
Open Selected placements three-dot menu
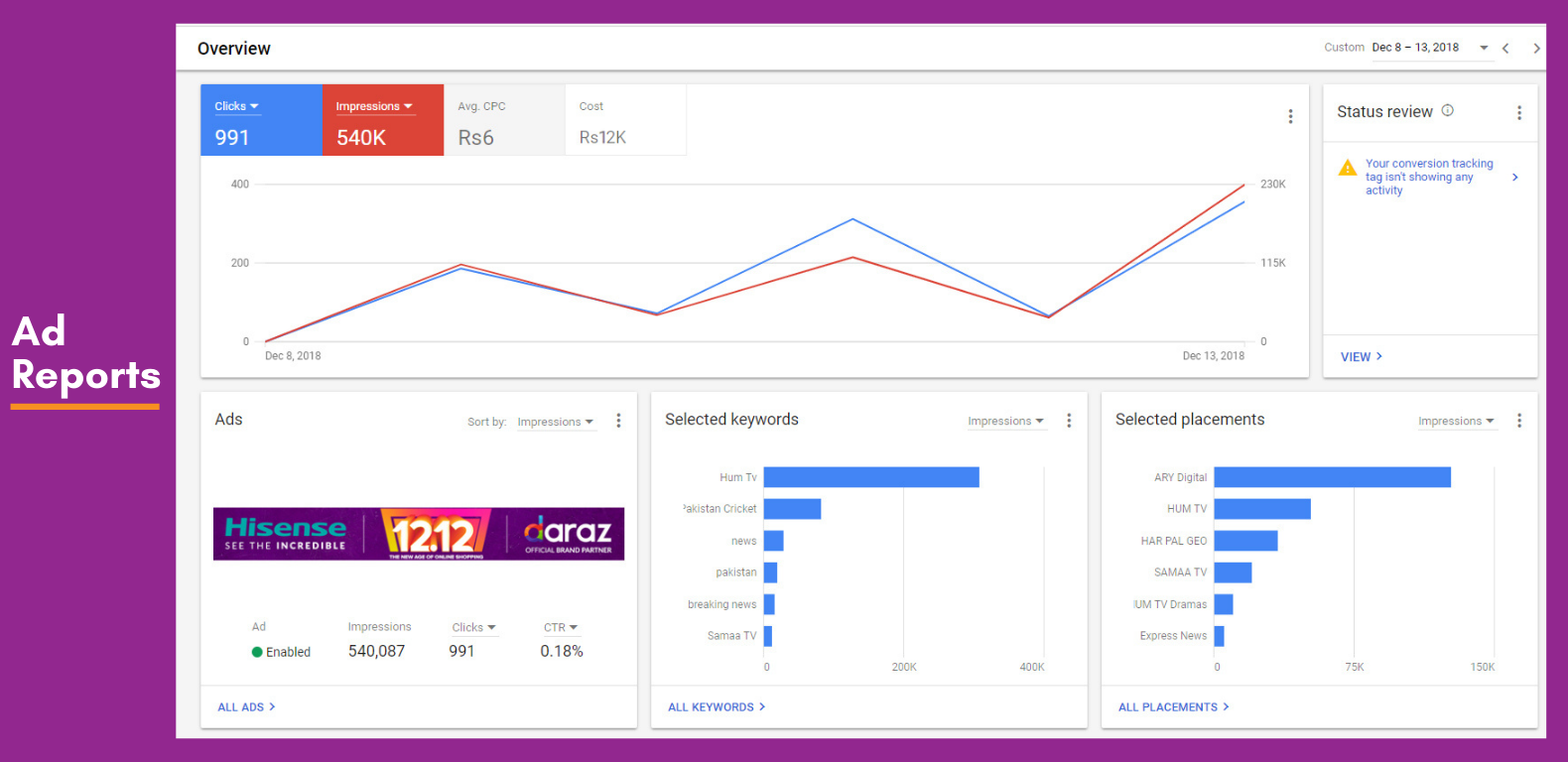click(1519, 421)
